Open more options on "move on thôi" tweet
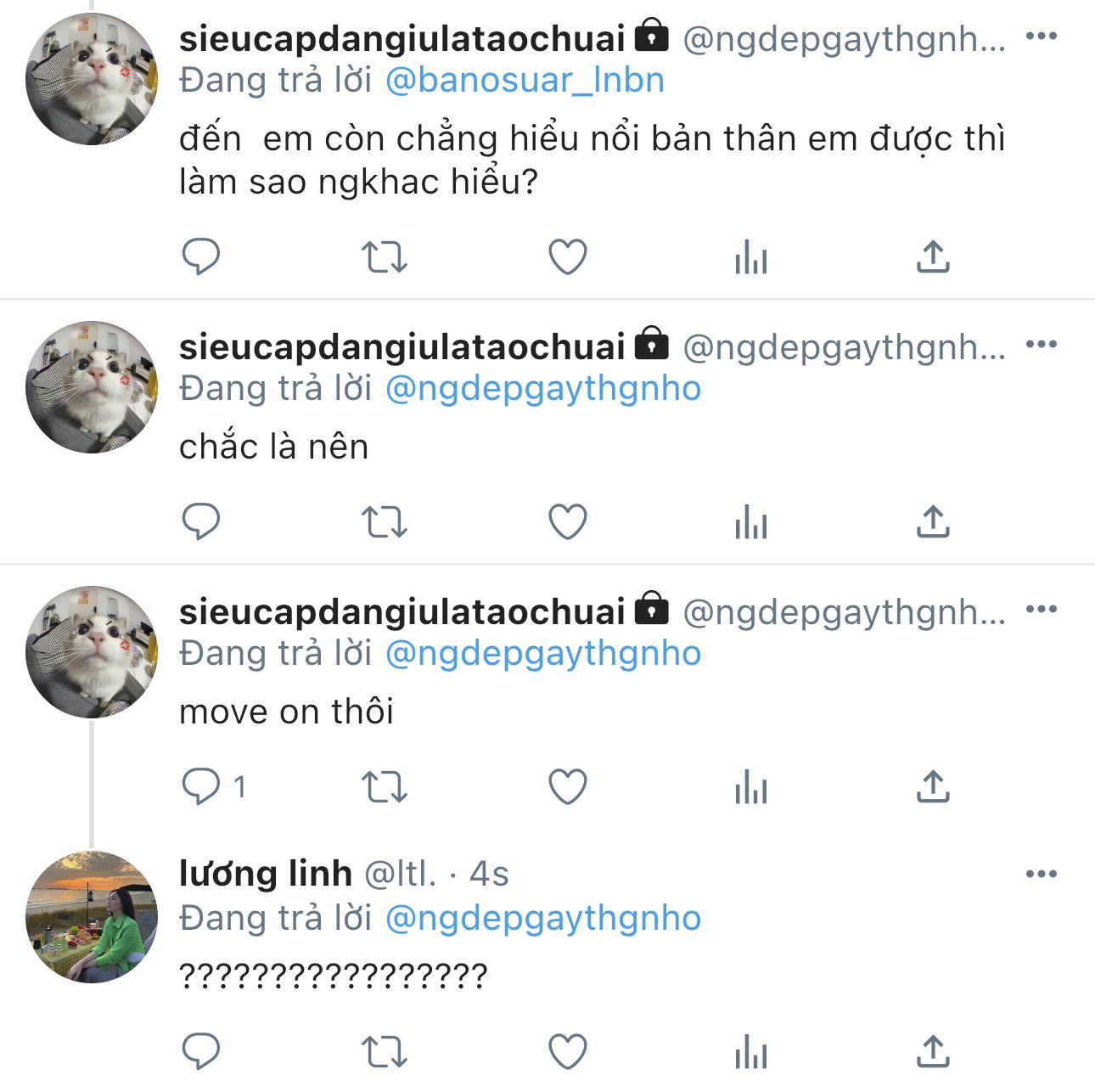The height and width of the screenshot is (1092, 1095). pos(1041,609)
